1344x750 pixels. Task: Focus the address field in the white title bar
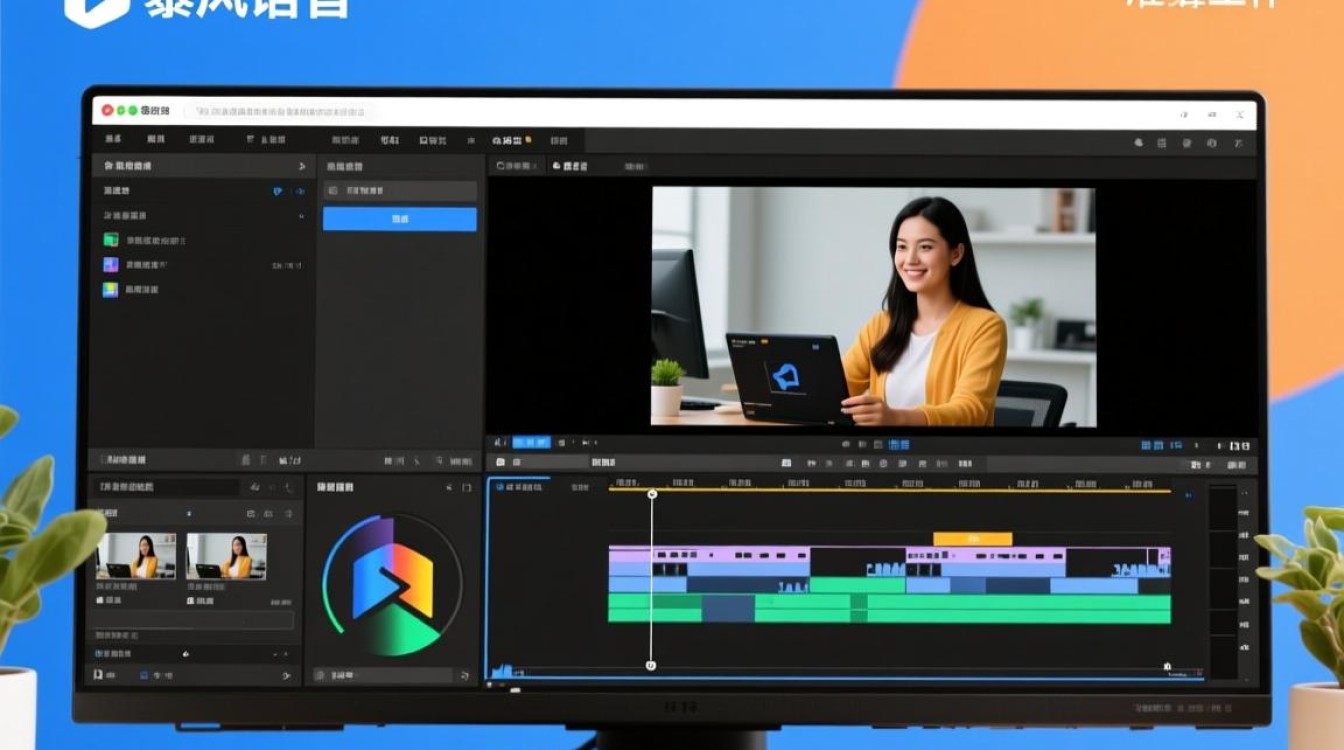tap(282, 111)
